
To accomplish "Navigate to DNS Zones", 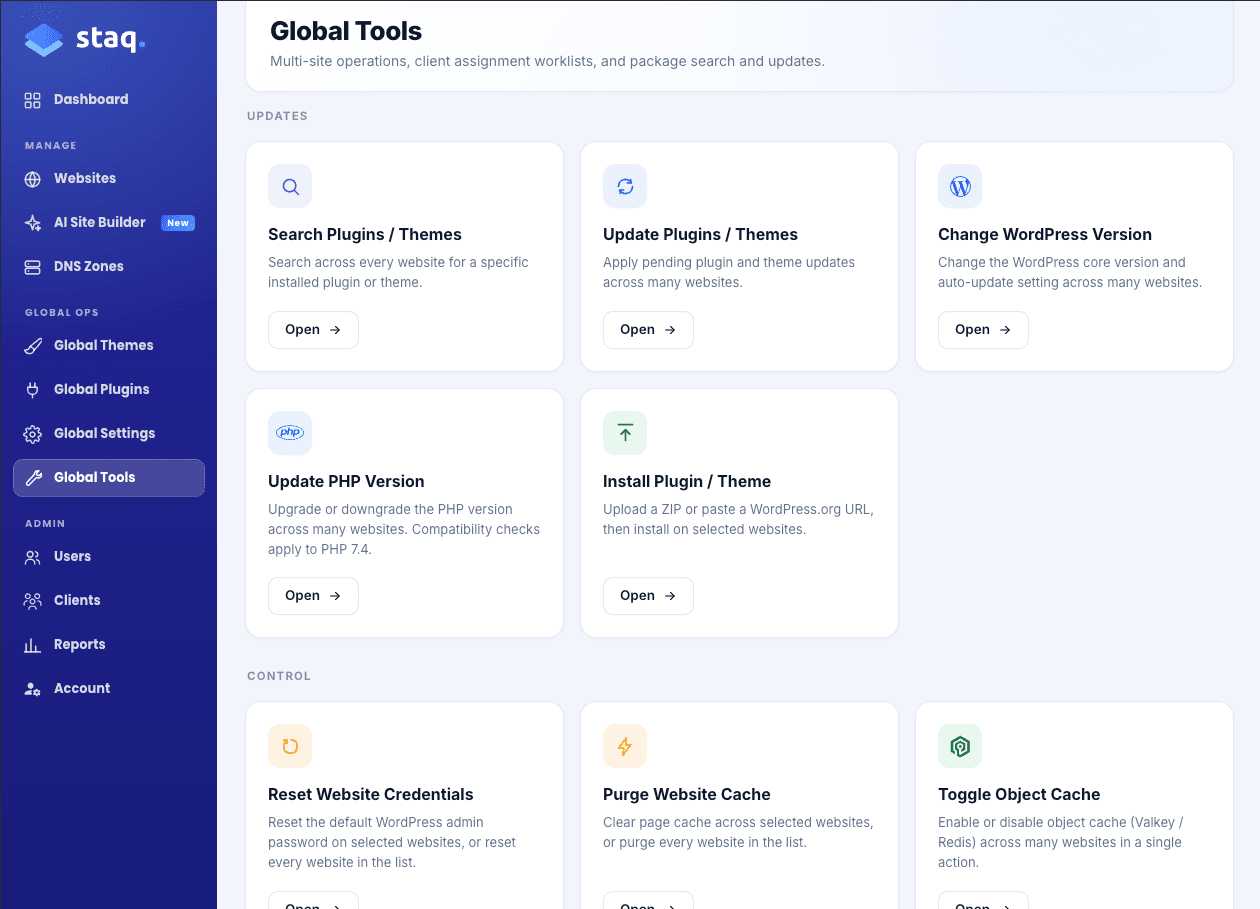I will coord(109,266).
